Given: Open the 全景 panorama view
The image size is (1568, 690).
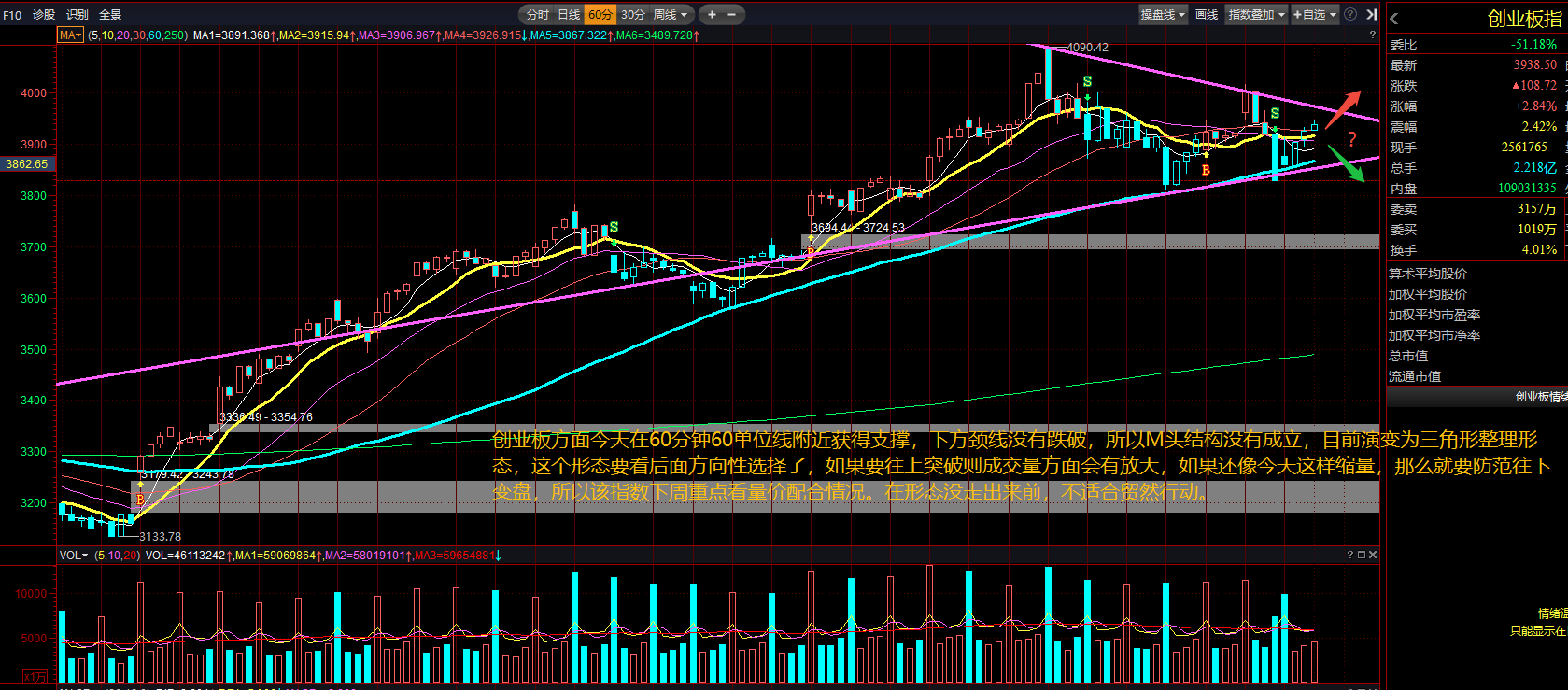Looking at the screenshot, I should pyautogui.click(x=110, y=15).
